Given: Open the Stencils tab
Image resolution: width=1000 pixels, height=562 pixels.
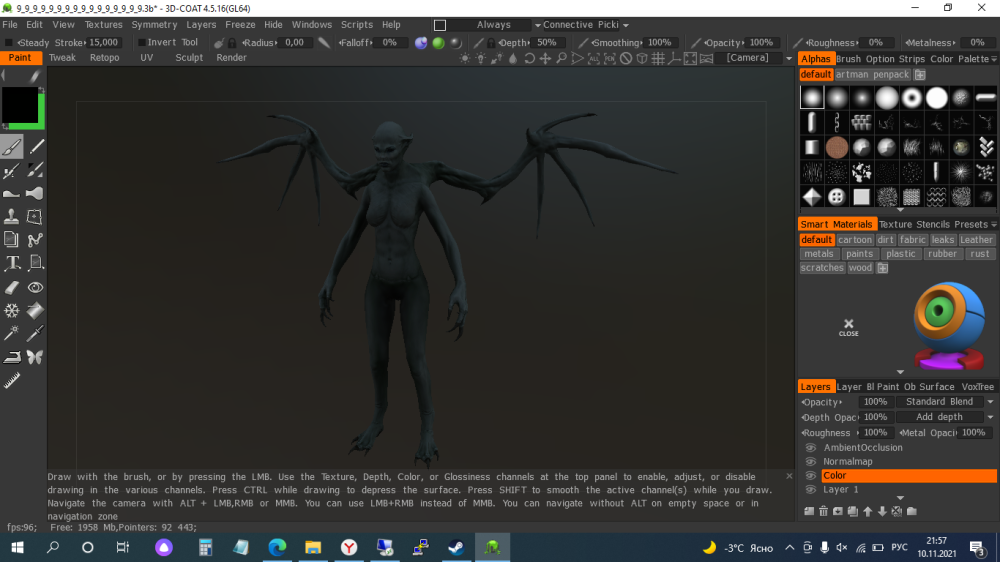Looking at the screenshot, I should click(932, 225).
